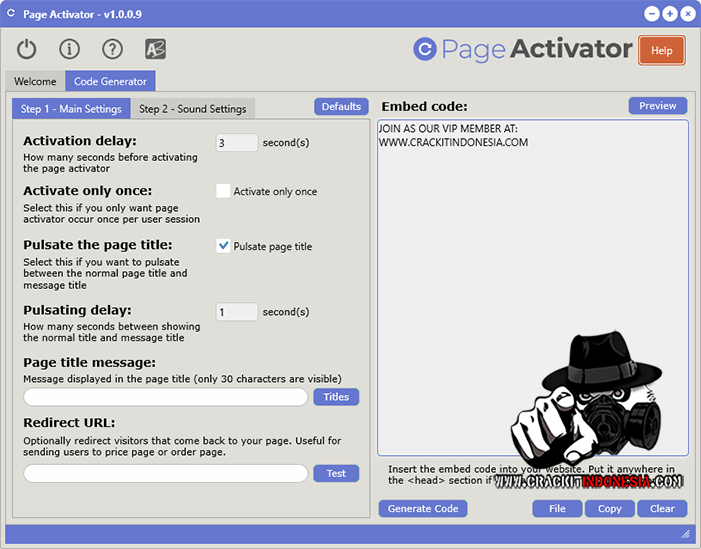The height and width of the screenshot is (549, 701).
Task: Switch to the Welcome tab
Action: point(35,81)
